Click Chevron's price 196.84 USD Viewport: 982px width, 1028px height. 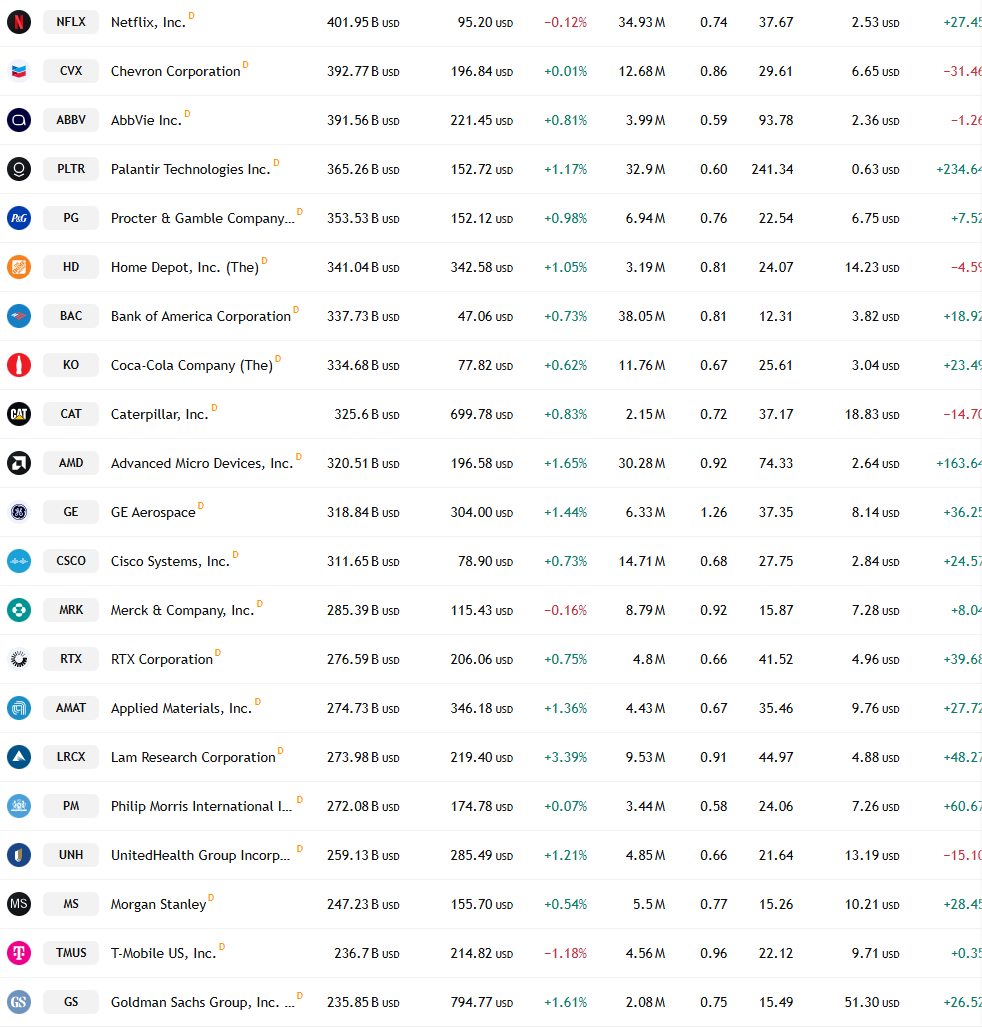(482, 71)
